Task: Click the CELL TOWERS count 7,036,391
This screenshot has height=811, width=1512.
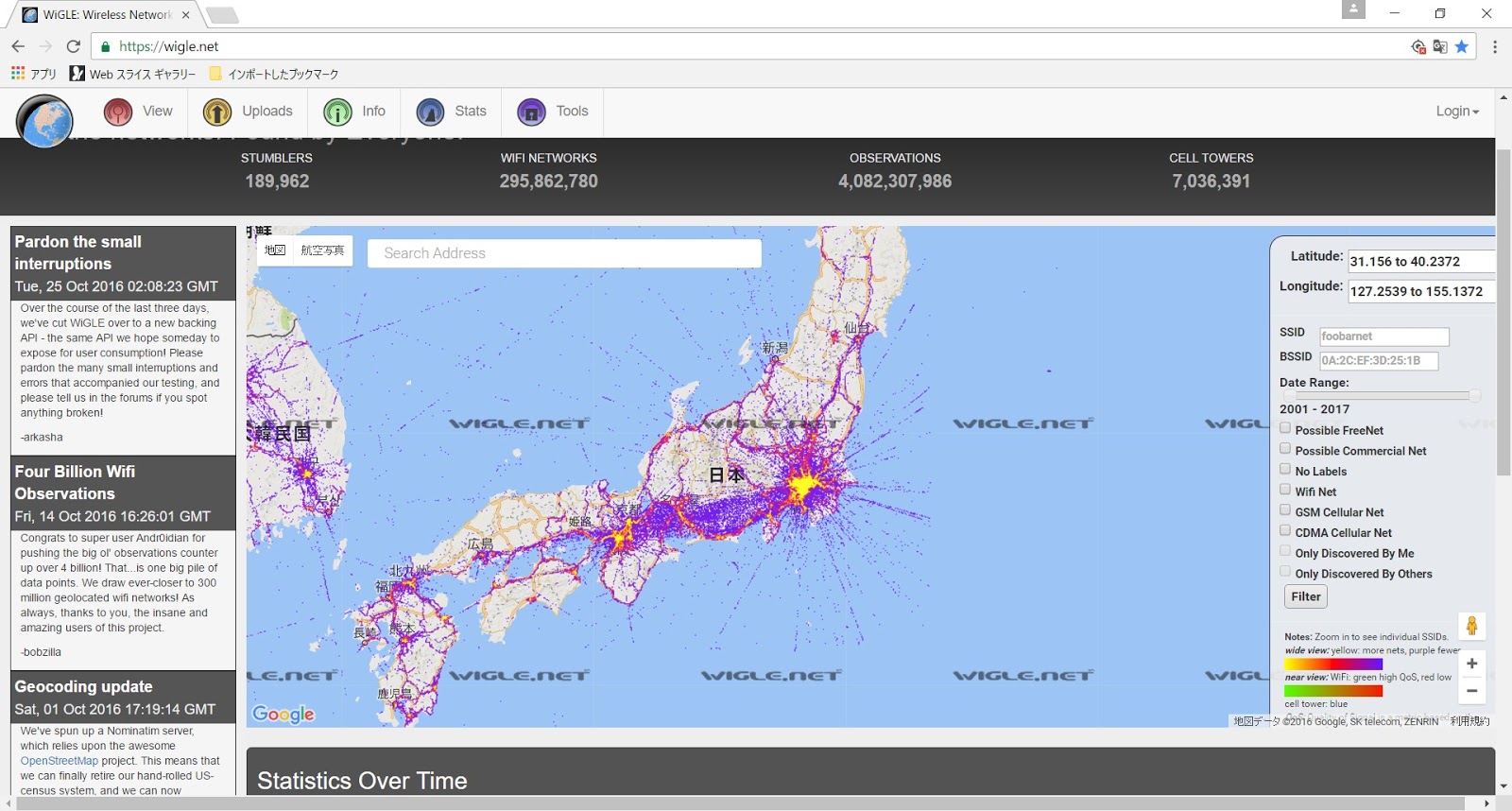Action: [1211, 181]
